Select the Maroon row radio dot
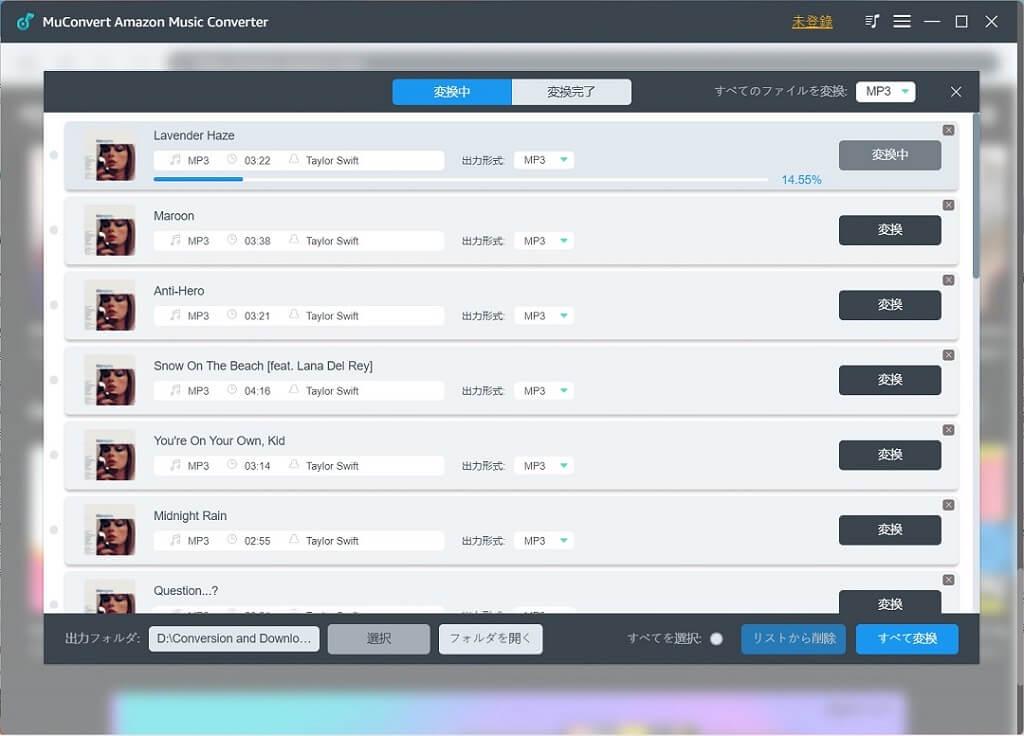 (54, 230)
